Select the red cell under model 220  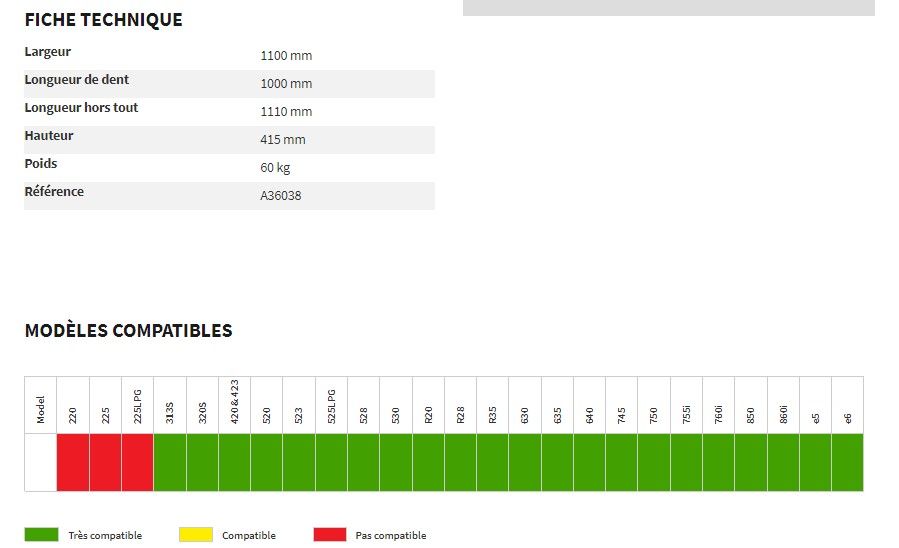coord(73,462)
